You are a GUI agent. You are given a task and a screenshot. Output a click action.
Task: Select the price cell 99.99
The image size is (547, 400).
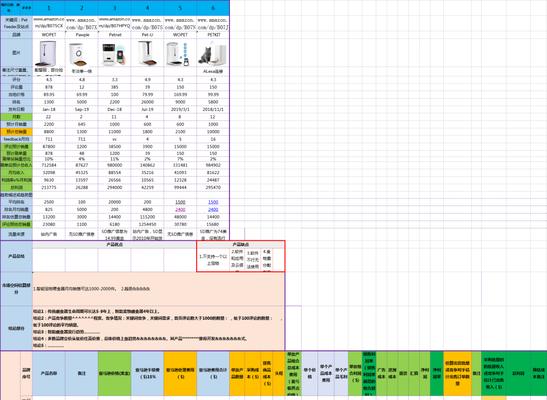click(213, 95)
